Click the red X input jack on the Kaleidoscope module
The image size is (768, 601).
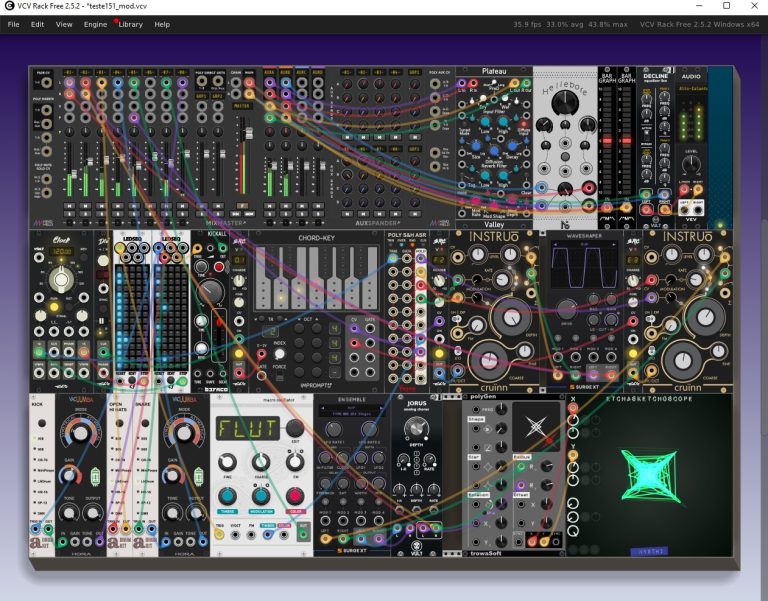point(572,408)
